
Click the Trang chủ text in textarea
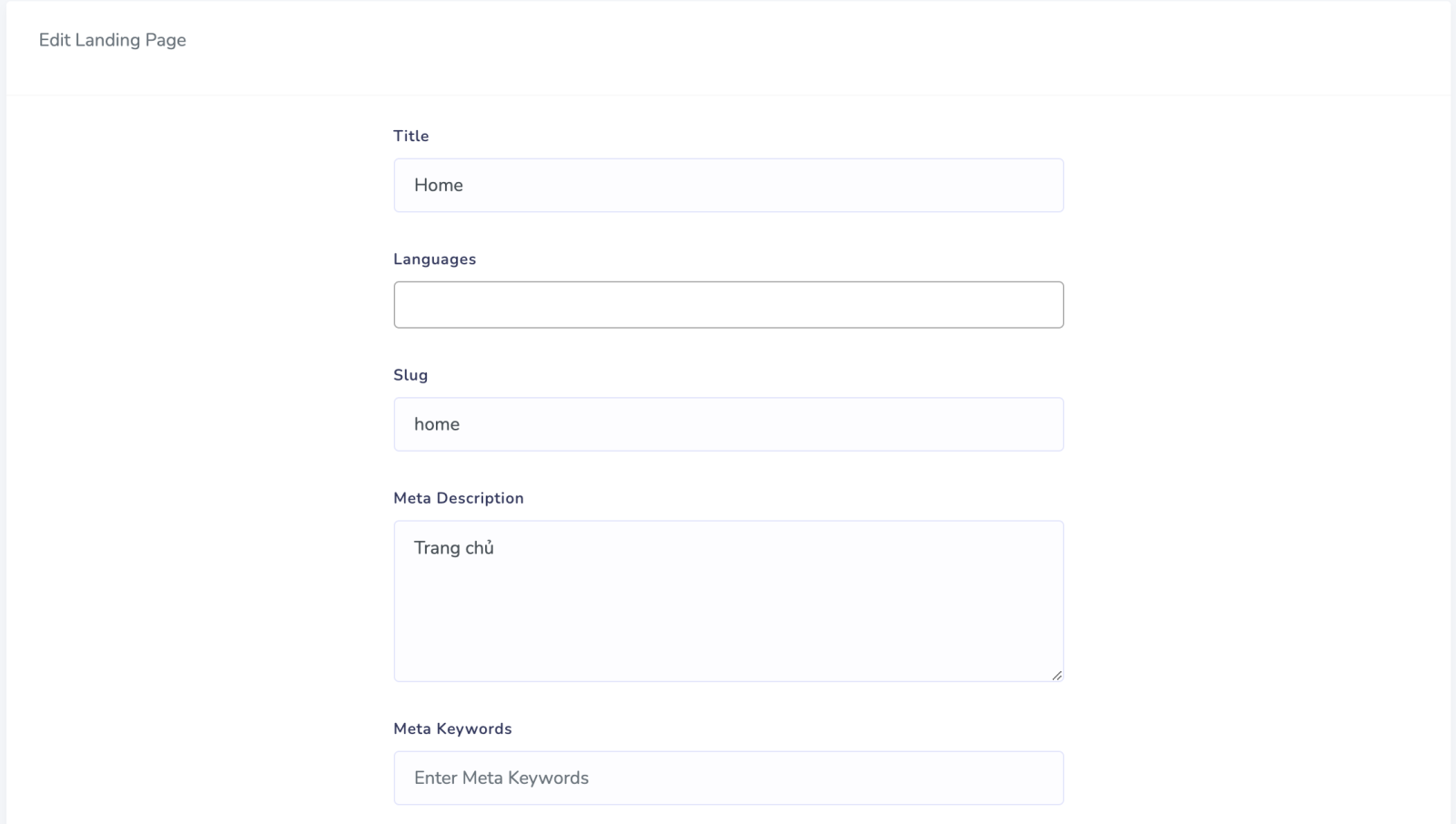(x=453, y=548)
